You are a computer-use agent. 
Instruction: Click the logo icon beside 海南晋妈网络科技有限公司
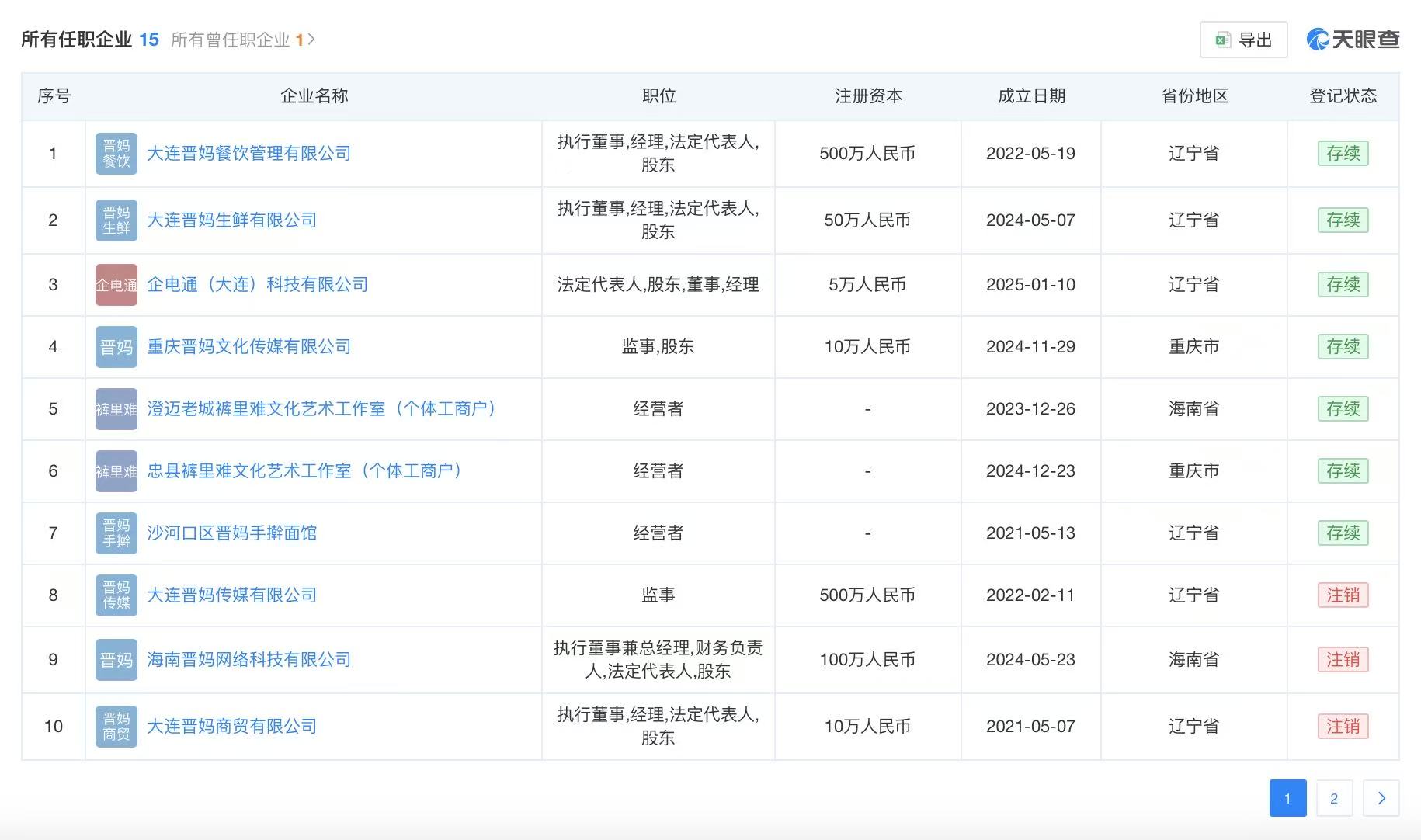[x=116, y=660]
